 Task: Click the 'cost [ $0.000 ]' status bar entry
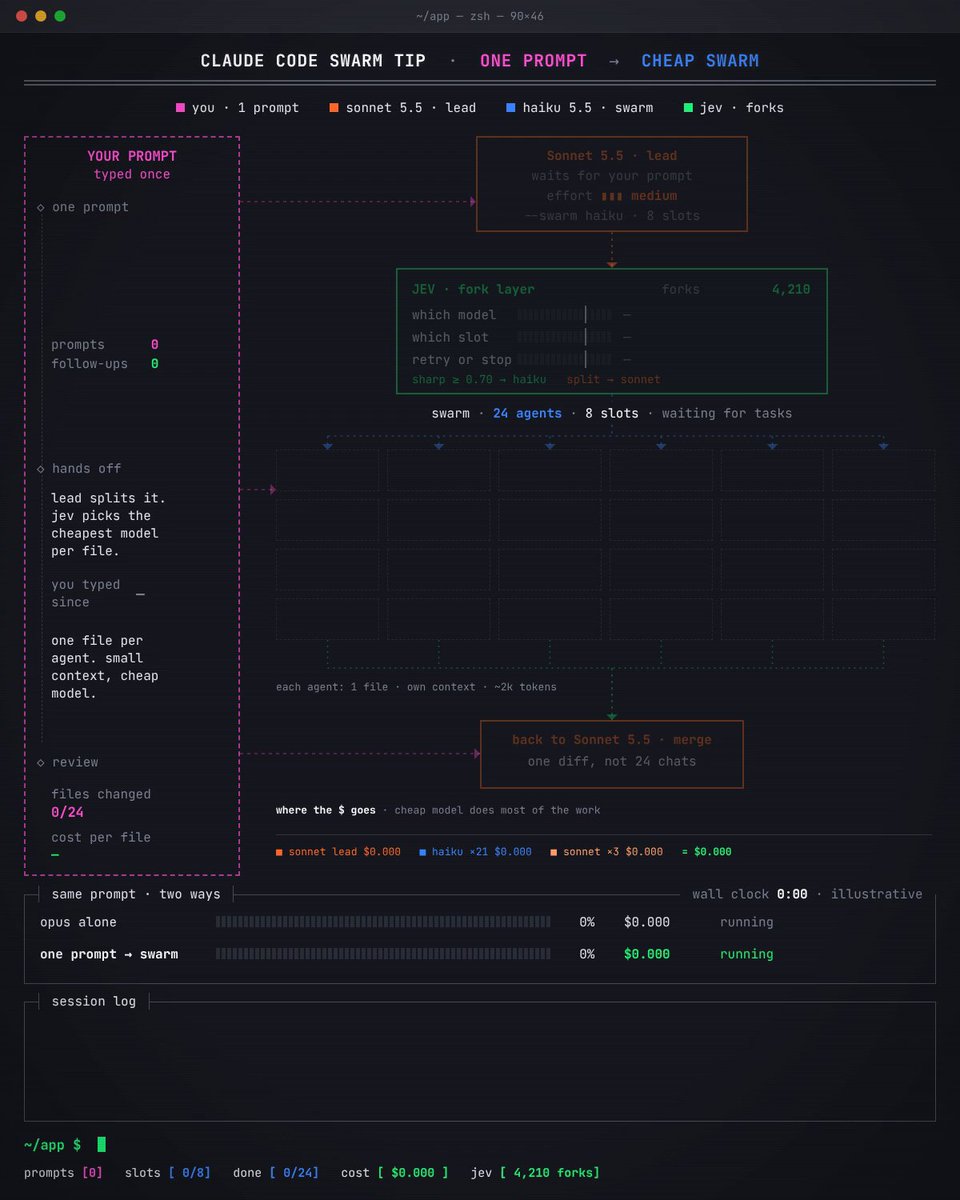coord(395,1172)
